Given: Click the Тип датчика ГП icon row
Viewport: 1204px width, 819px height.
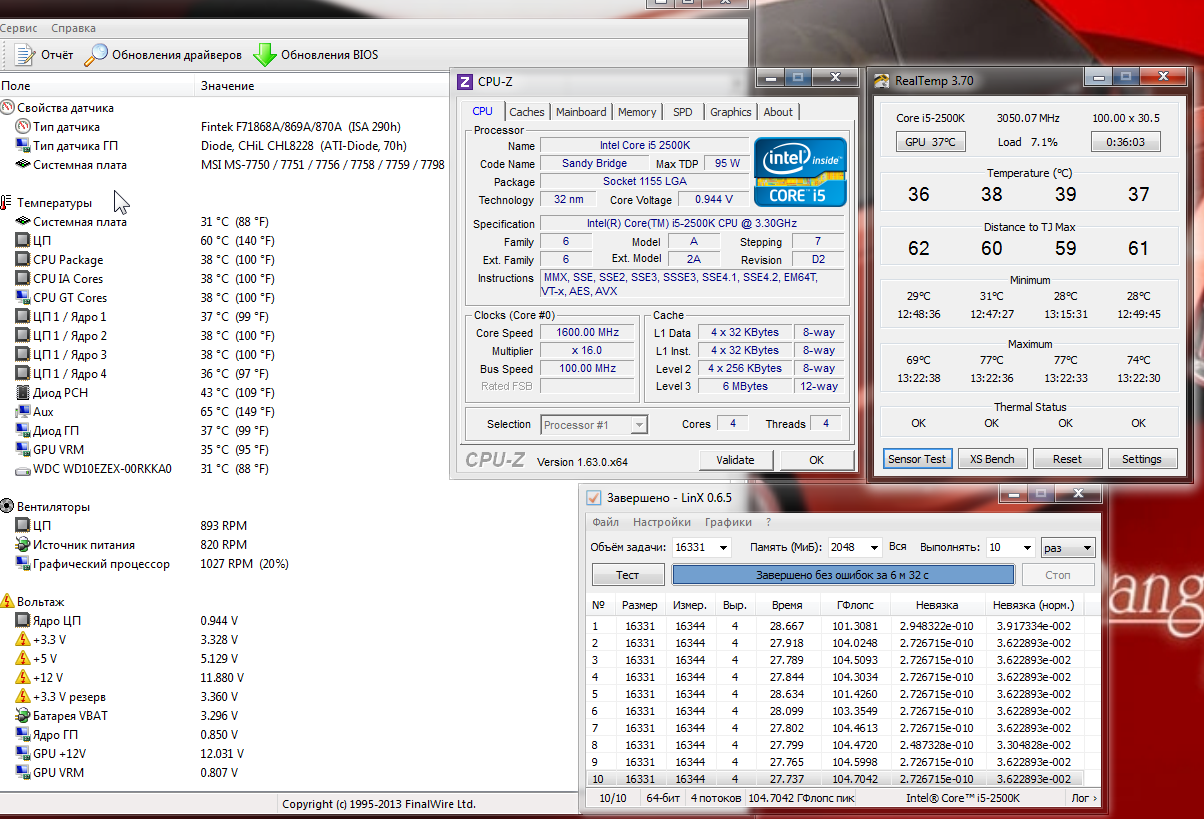Looking at the screenshot, I should (23, 146).
